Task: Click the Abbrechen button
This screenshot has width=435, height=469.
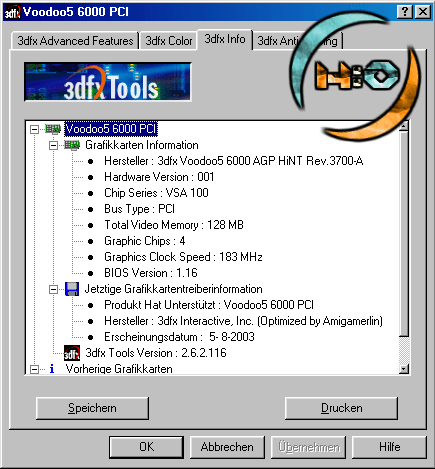Action: (227, 447)
